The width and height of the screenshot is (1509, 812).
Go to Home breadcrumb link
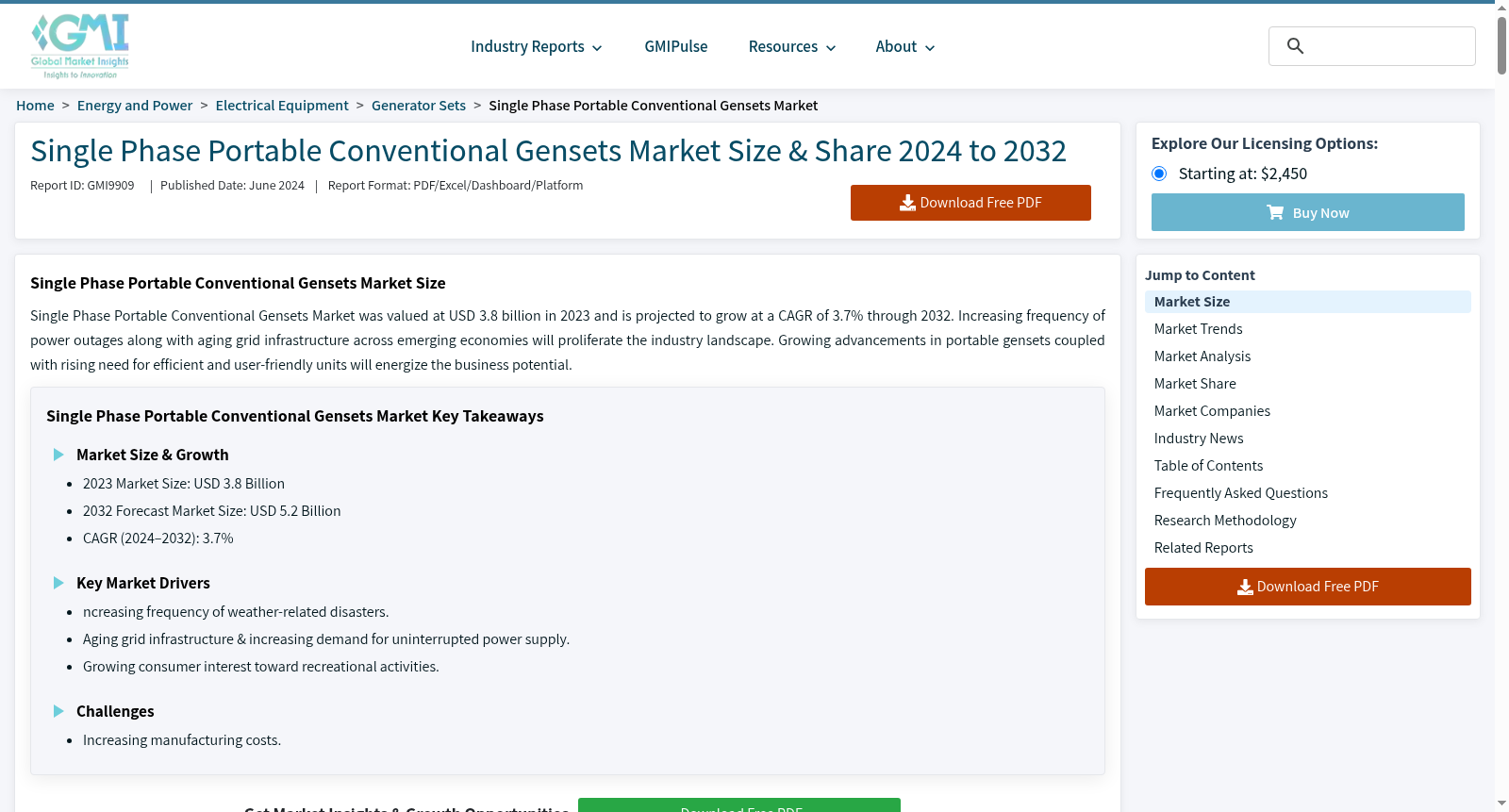click(x=35, y=106)
